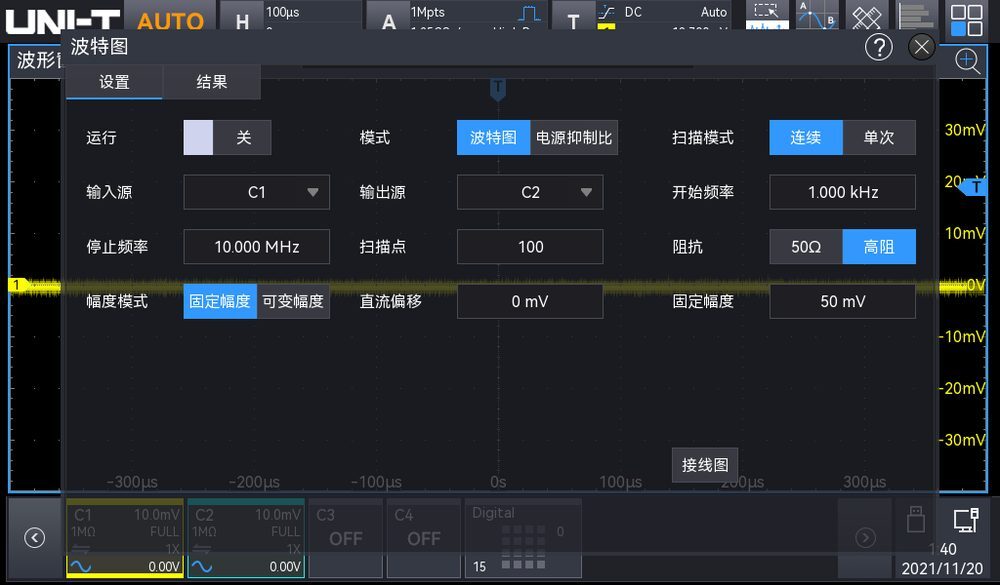Open the 接线图 wiring diagram
This screenshot has height=585, width=1000.
pos(705,465)
